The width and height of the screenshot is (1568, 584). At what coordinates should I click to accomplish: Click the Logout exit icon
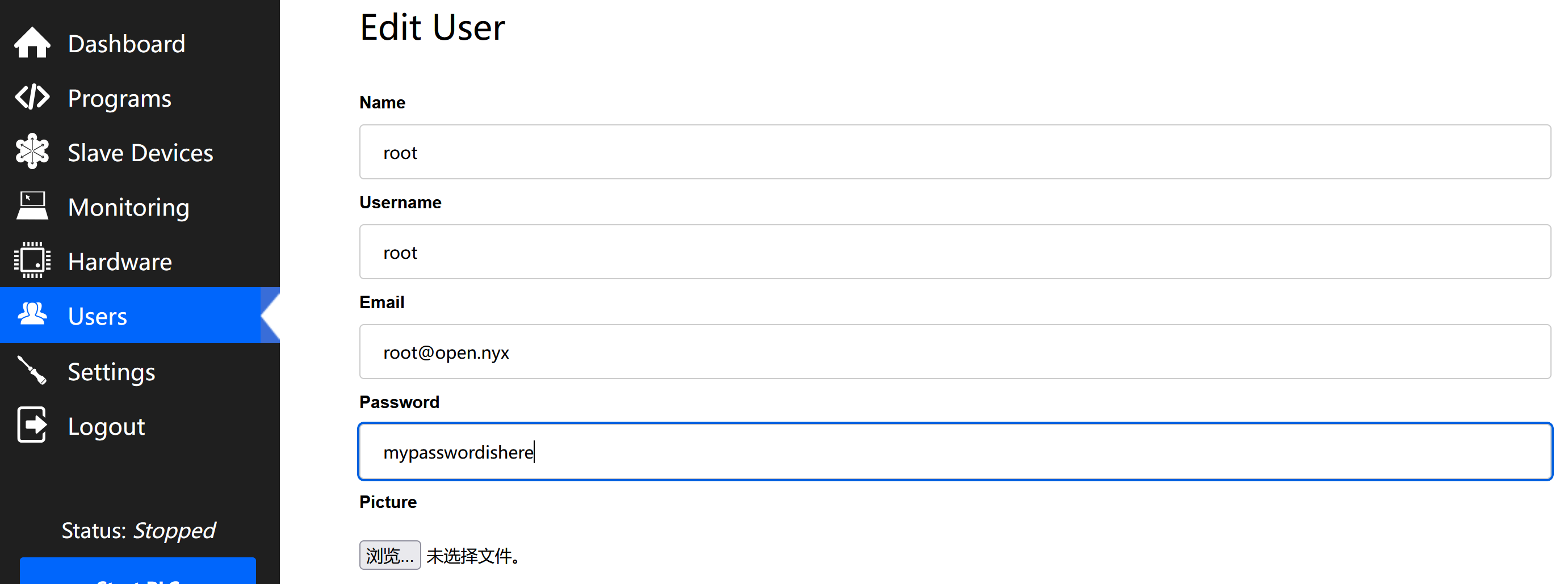click(x=32, y=425)
